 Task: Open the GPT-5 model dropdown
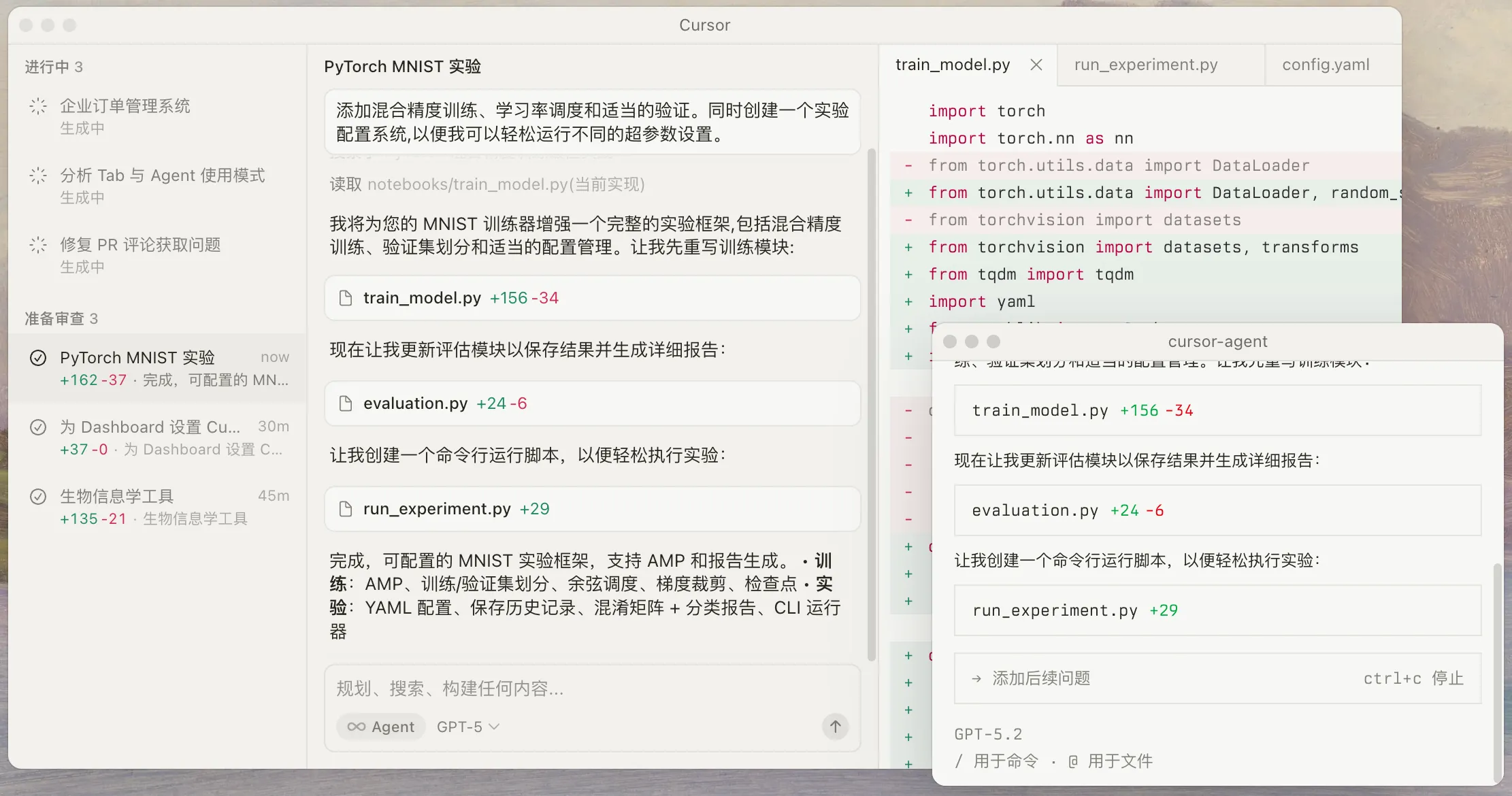[x=468, y=727]
